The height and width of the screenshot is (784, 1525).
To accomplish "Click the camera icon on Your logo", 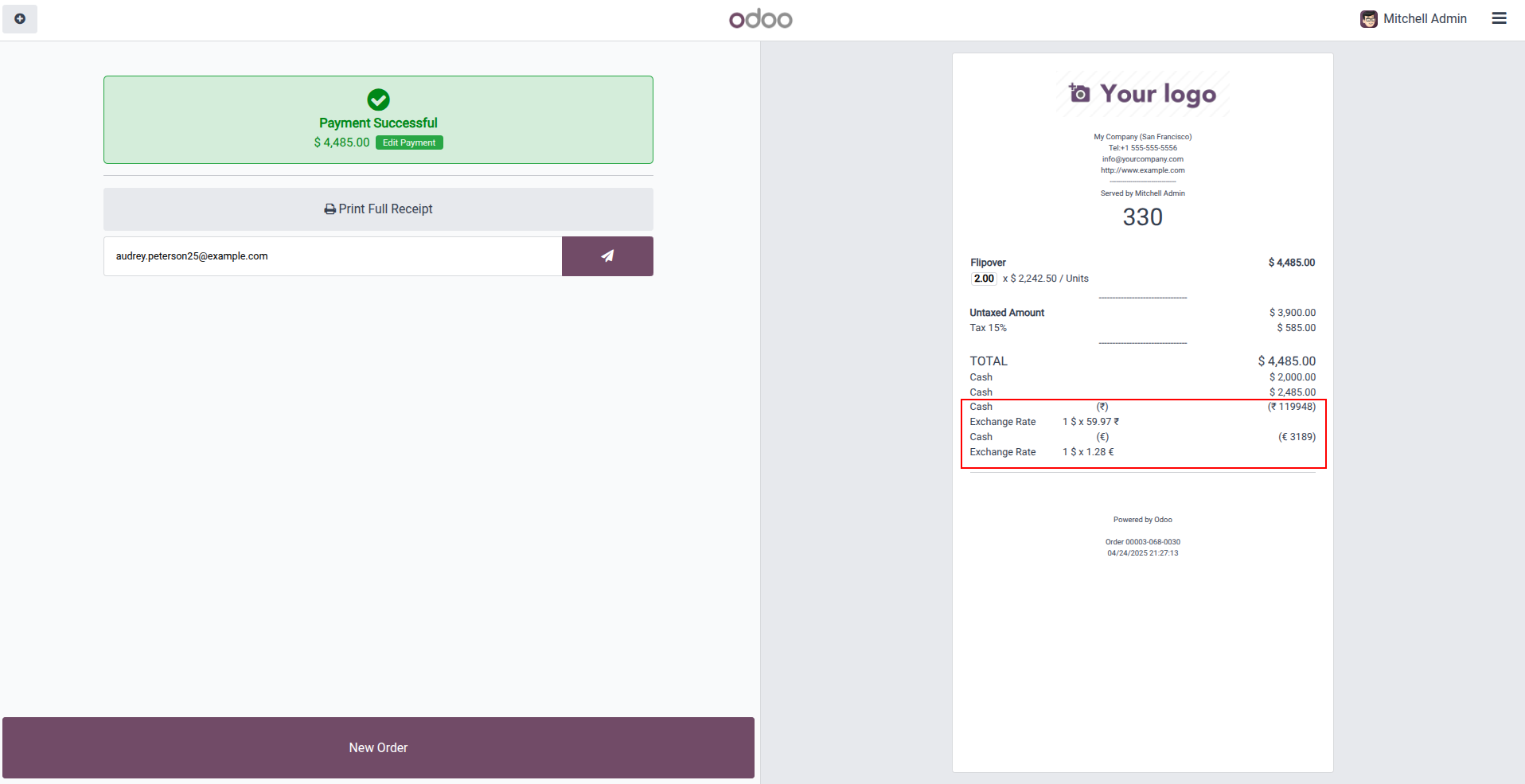I will point(1079,93).
